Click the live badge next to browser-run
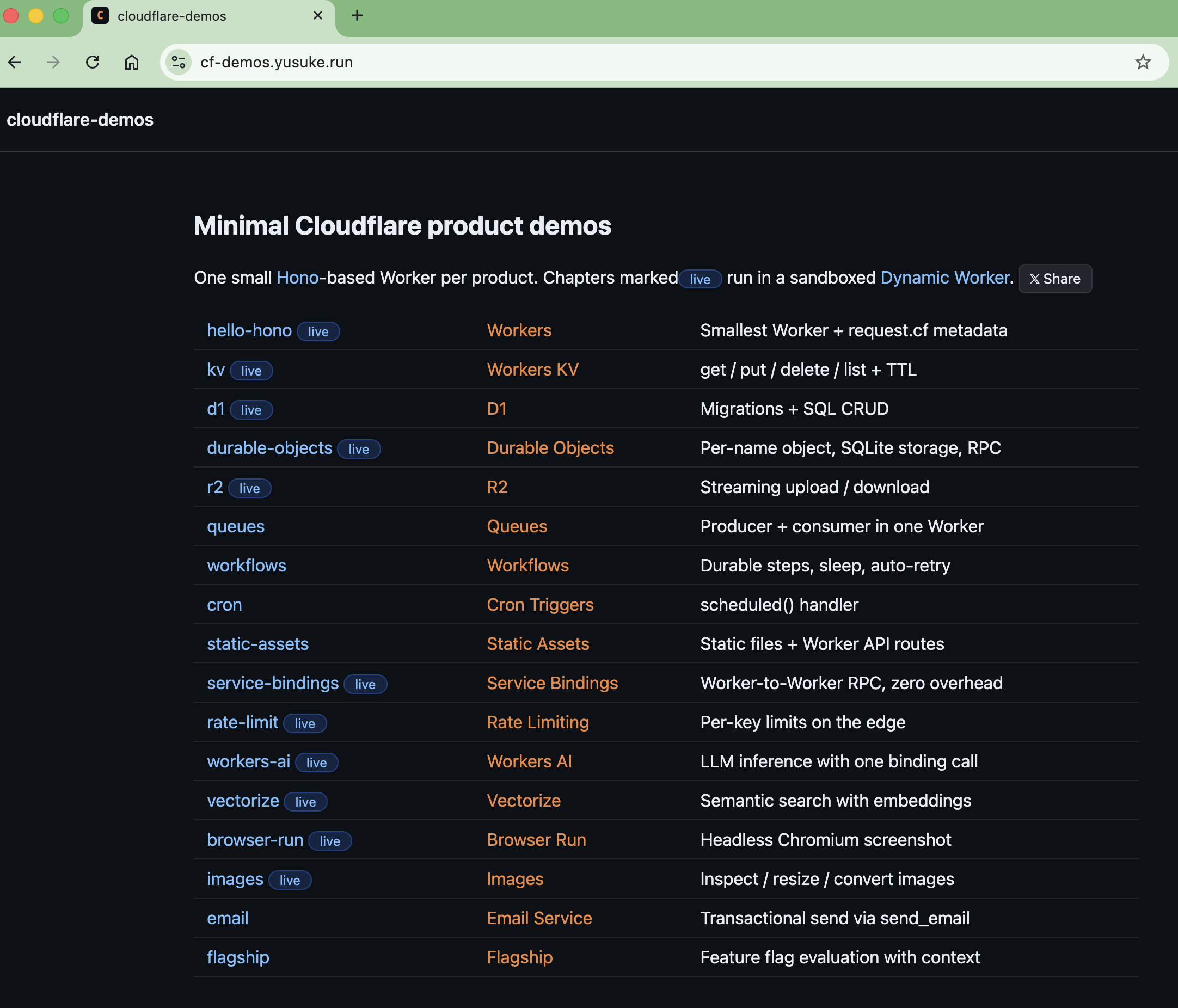Viewport: 1178px width, 1008px height. (x=330, y=841)
